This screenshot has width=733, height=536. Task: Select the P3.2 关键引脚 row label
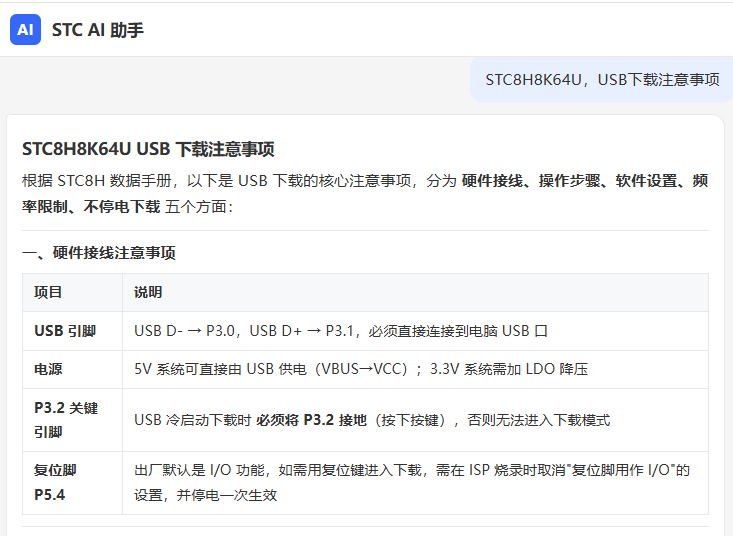pyautogui.click(x=66, y=420)
